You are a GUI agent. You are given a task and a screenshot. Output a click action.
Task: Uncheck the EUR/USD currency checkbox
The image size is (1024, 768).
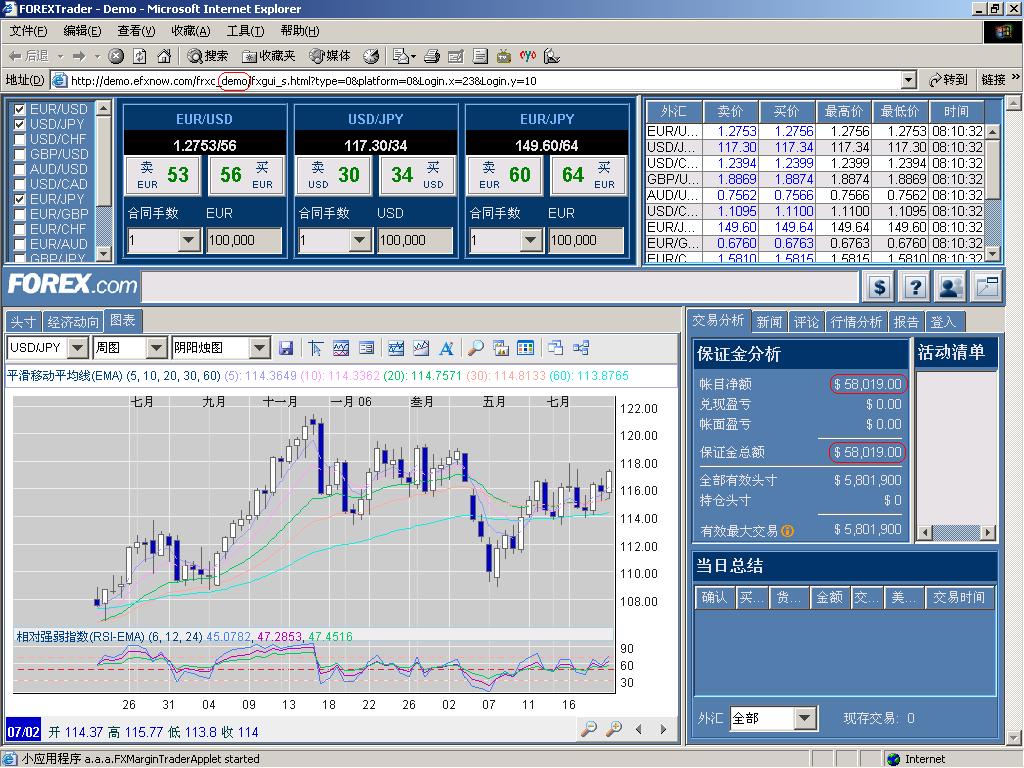20,109
